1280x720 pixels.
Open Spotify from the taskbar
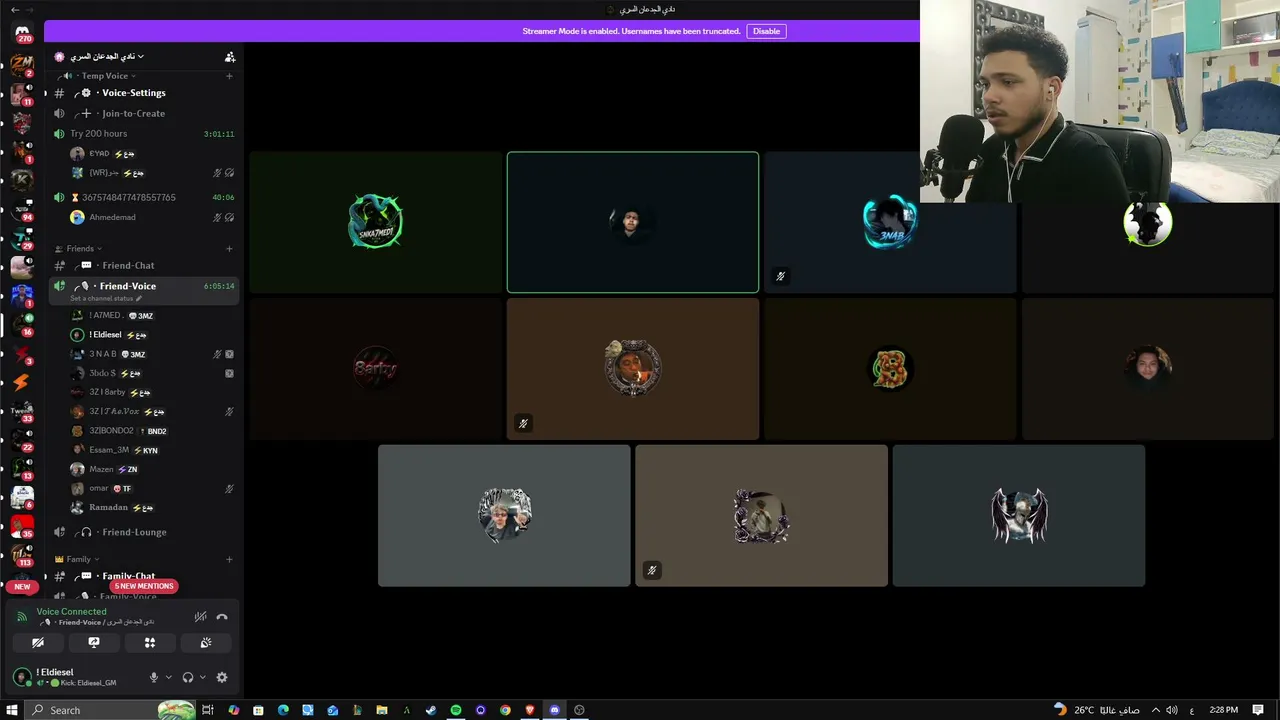(x=456, y=710)
